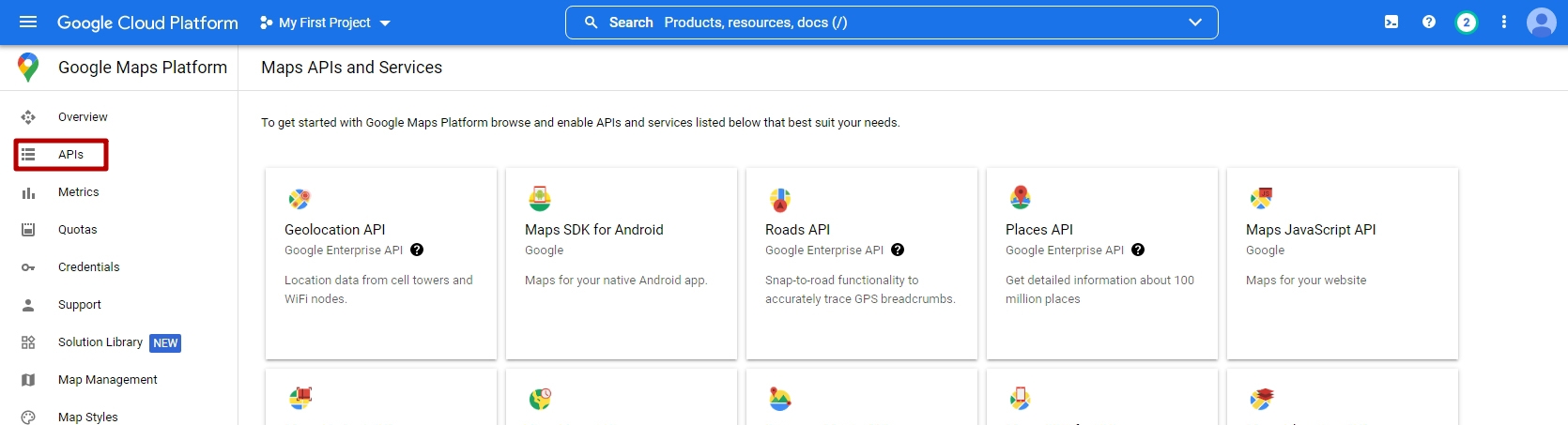Show help tooltip next to Roads API enterprise

[x=898, y=250]
